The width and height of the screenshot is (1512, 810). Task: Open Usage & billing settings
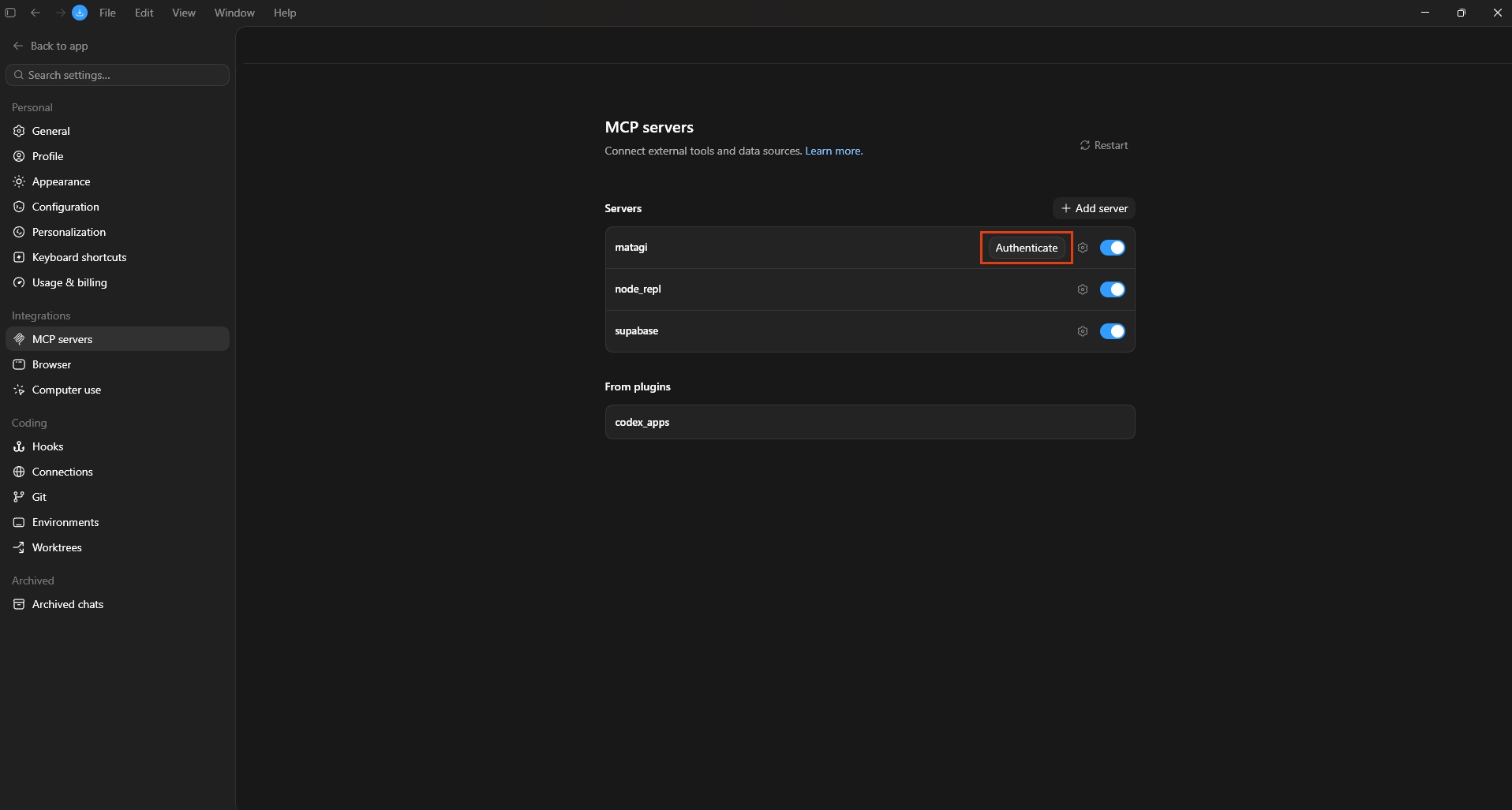(118, 282)
